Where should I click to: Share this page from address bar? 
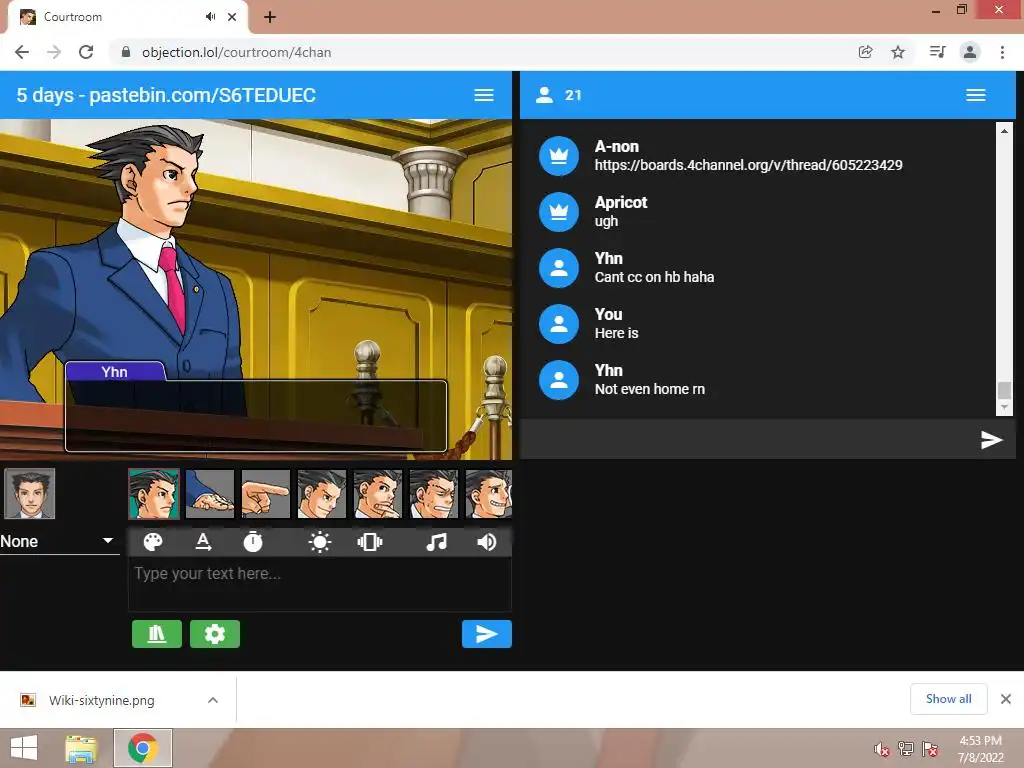[x=866, y=52]
